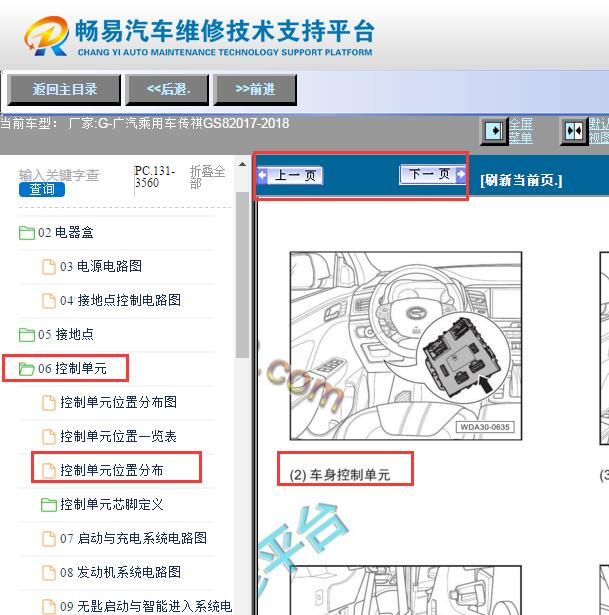
Task: Click the default view arrows icon
Action: 574,131
